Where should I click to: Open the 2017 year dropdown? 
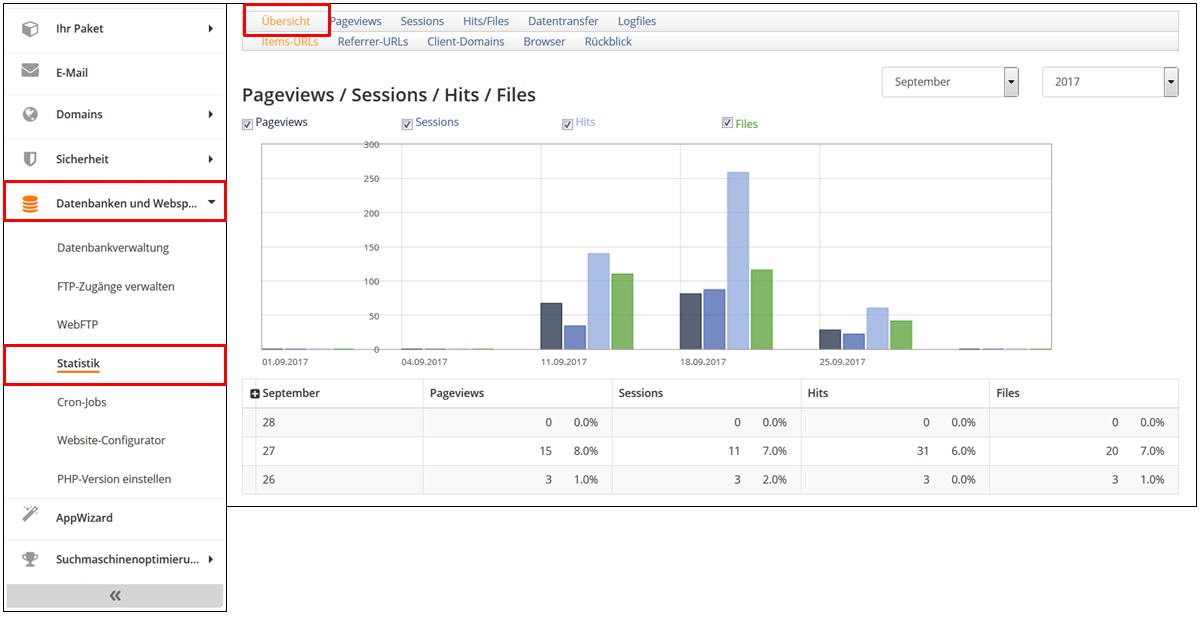[x=1170, y=82]
